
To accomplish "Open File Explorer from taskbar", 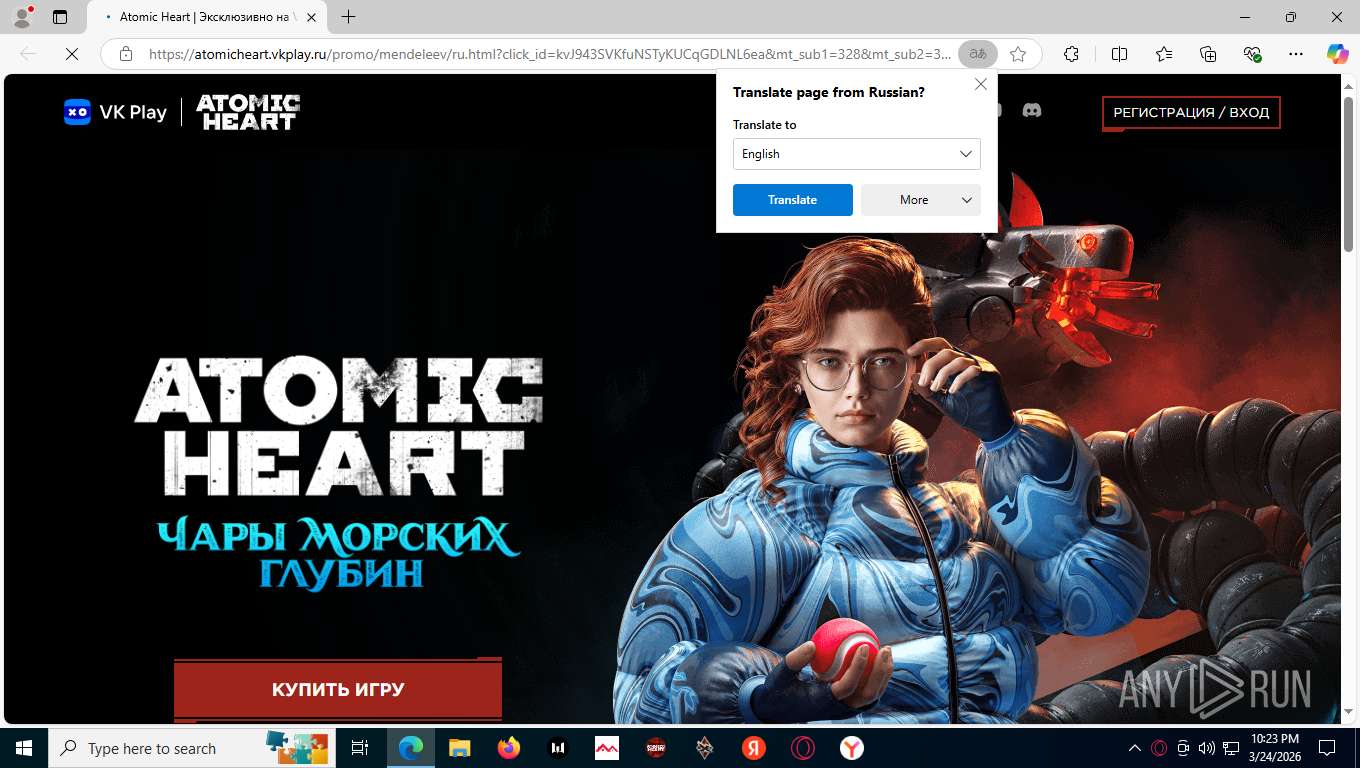I will tap(459, 748).
